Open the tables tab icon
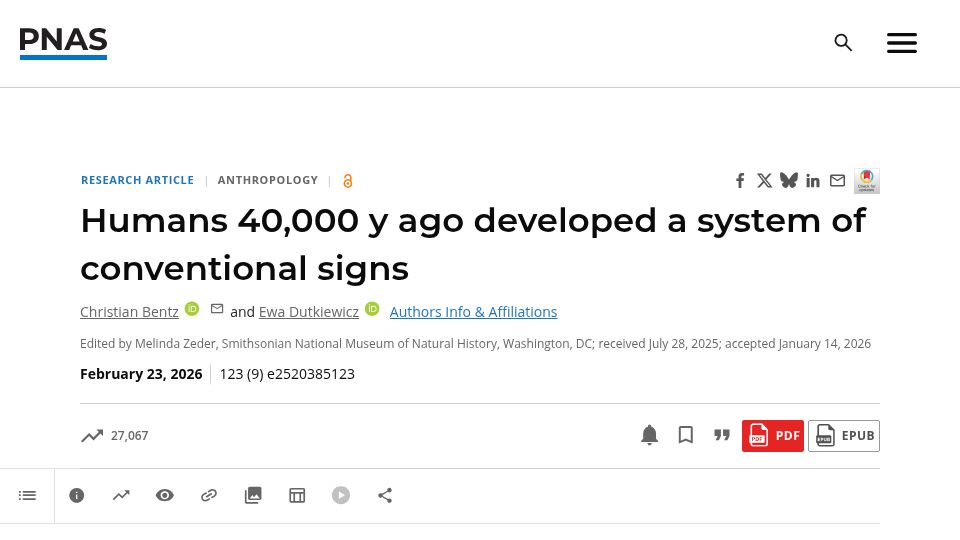 tap(297, 495)
